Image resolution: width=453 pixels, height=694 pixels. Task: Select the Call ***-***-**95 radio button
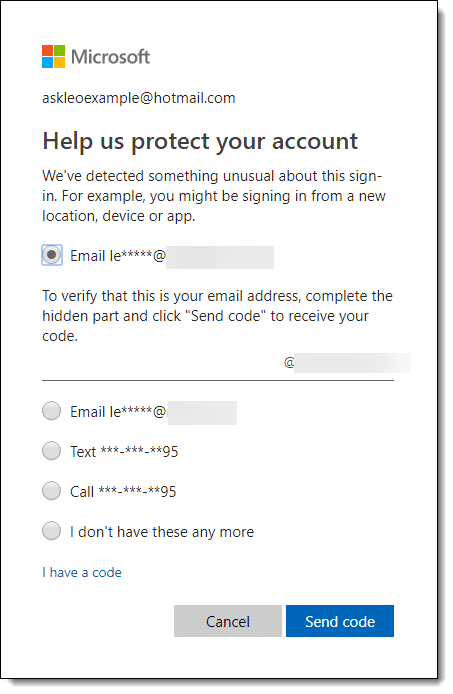[x=51, y=491]
